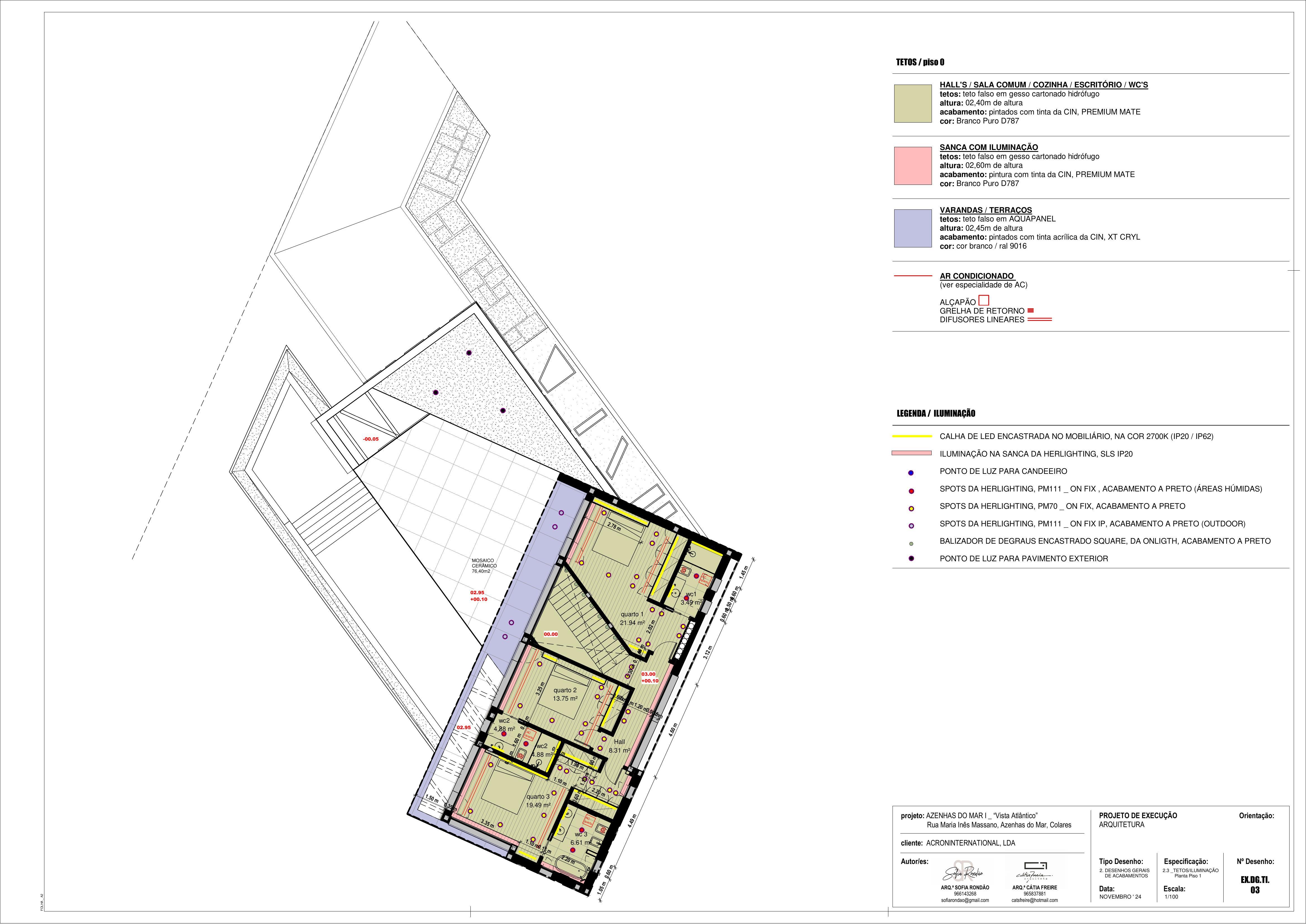
Task: Click the grey step balizador legend symbol
Action: click(911, 543)
